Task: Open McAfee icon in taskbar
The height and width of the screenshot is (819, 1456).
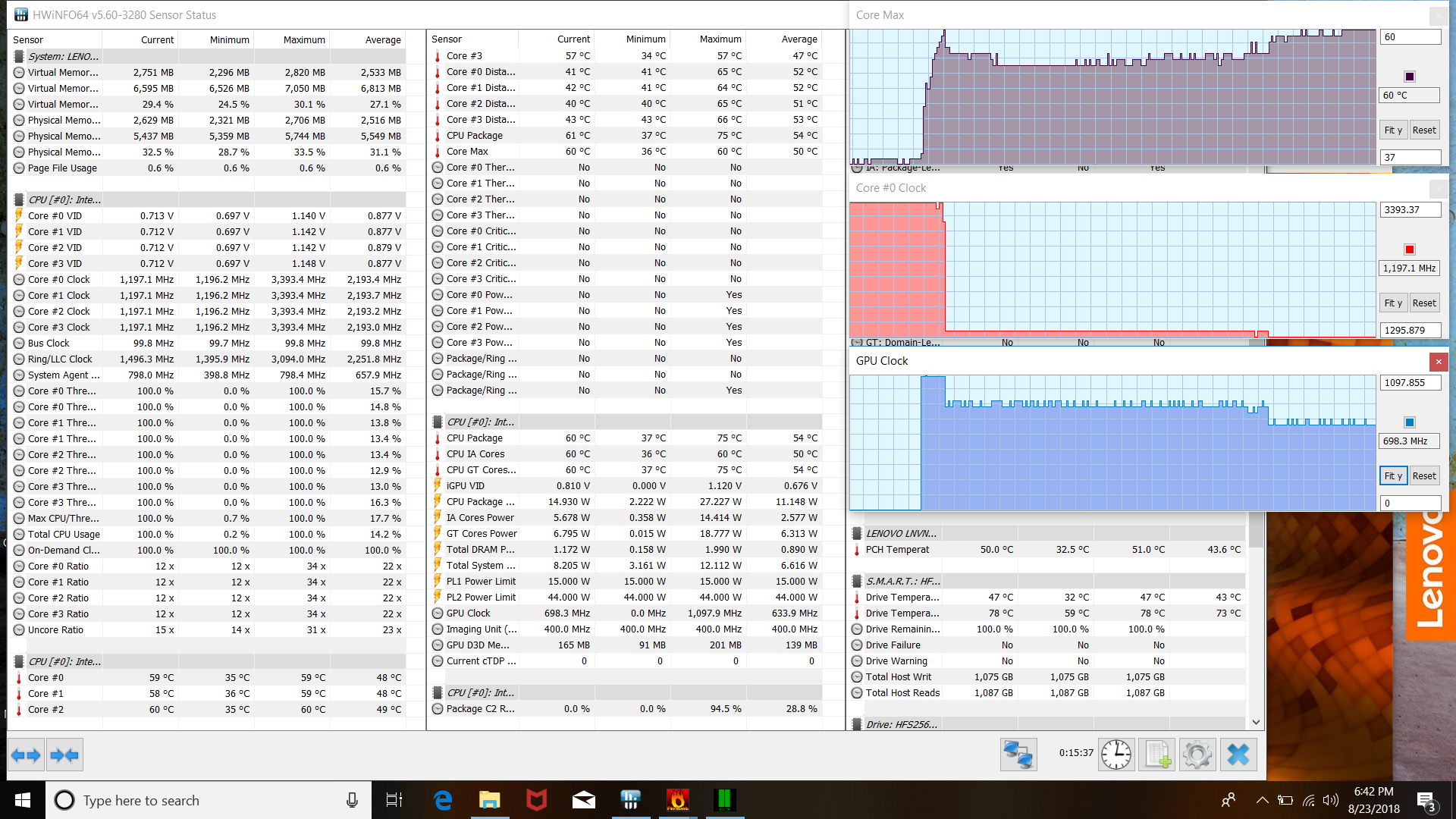Action: (537, 800)
